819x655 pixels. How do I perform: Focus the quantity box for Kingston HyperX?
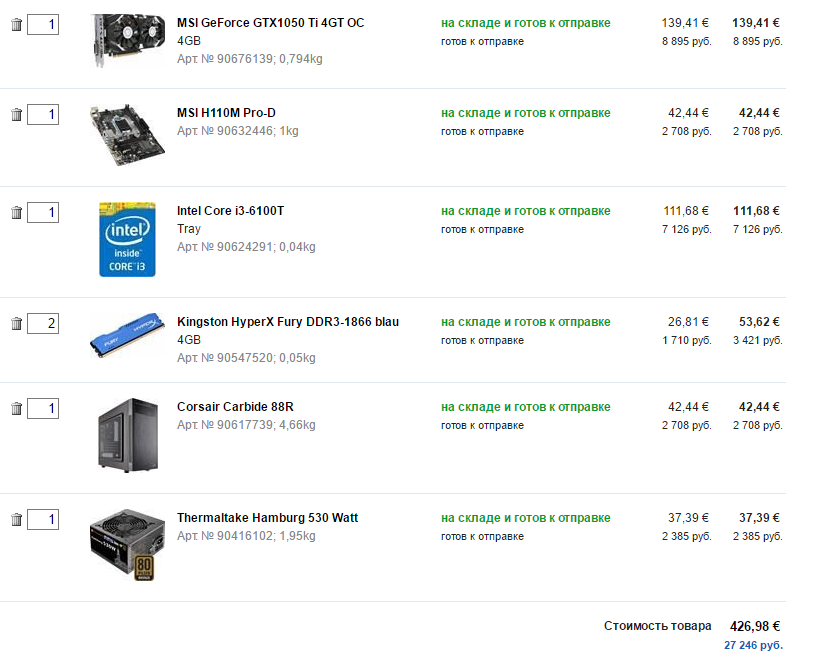tap(43, 323)
